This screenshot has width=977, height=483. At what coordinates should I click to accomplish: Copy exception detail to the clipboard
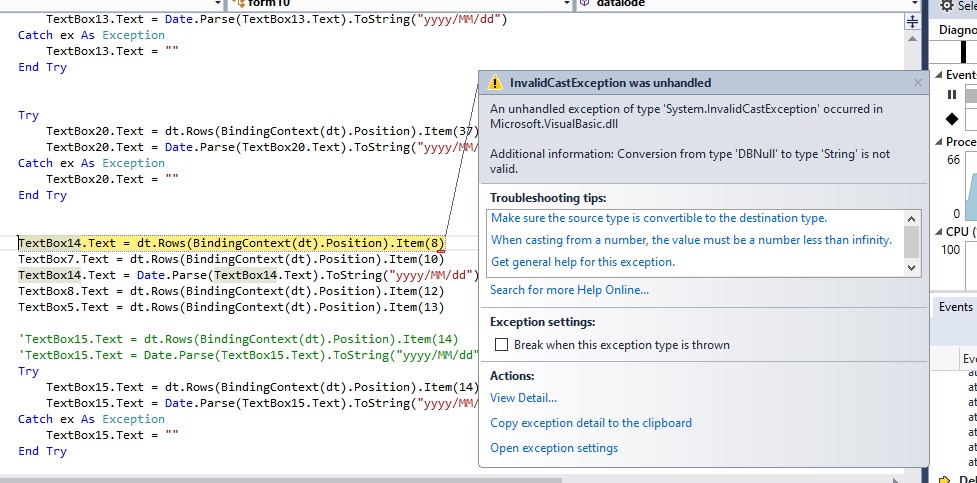point(590,423)
